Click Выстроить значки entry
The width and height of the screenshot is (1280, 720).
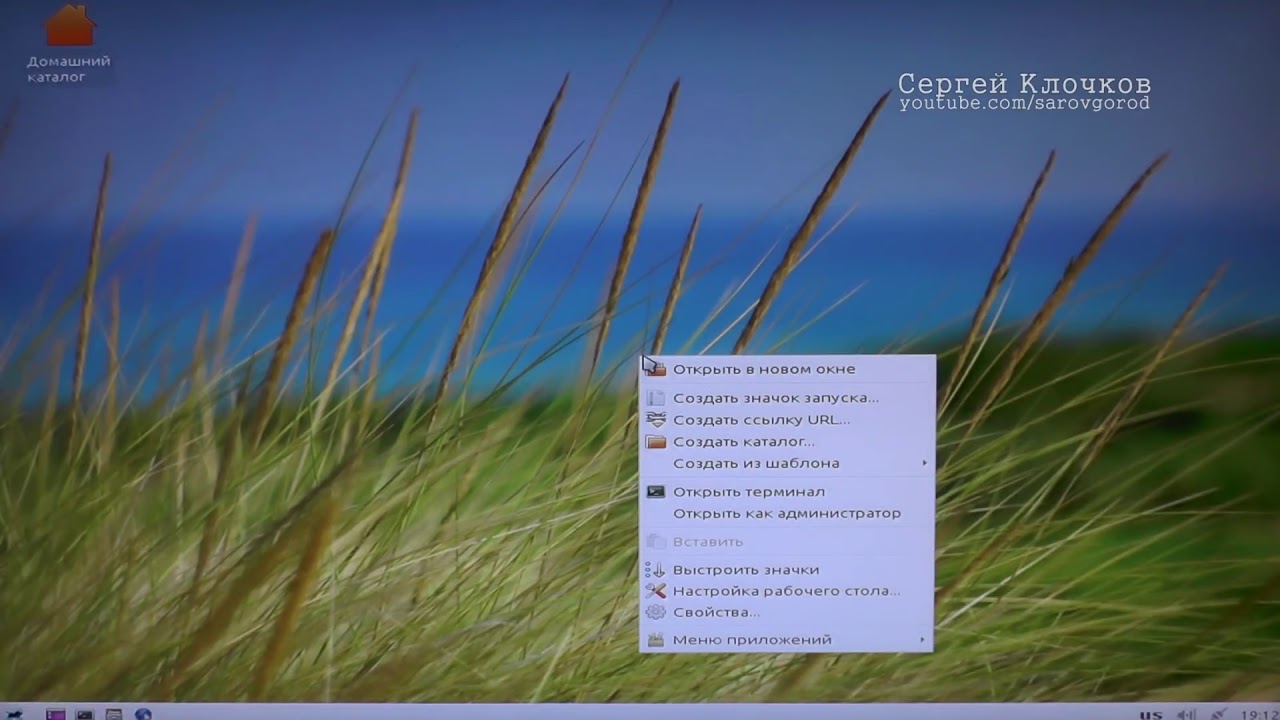click(x=787, y=570)
